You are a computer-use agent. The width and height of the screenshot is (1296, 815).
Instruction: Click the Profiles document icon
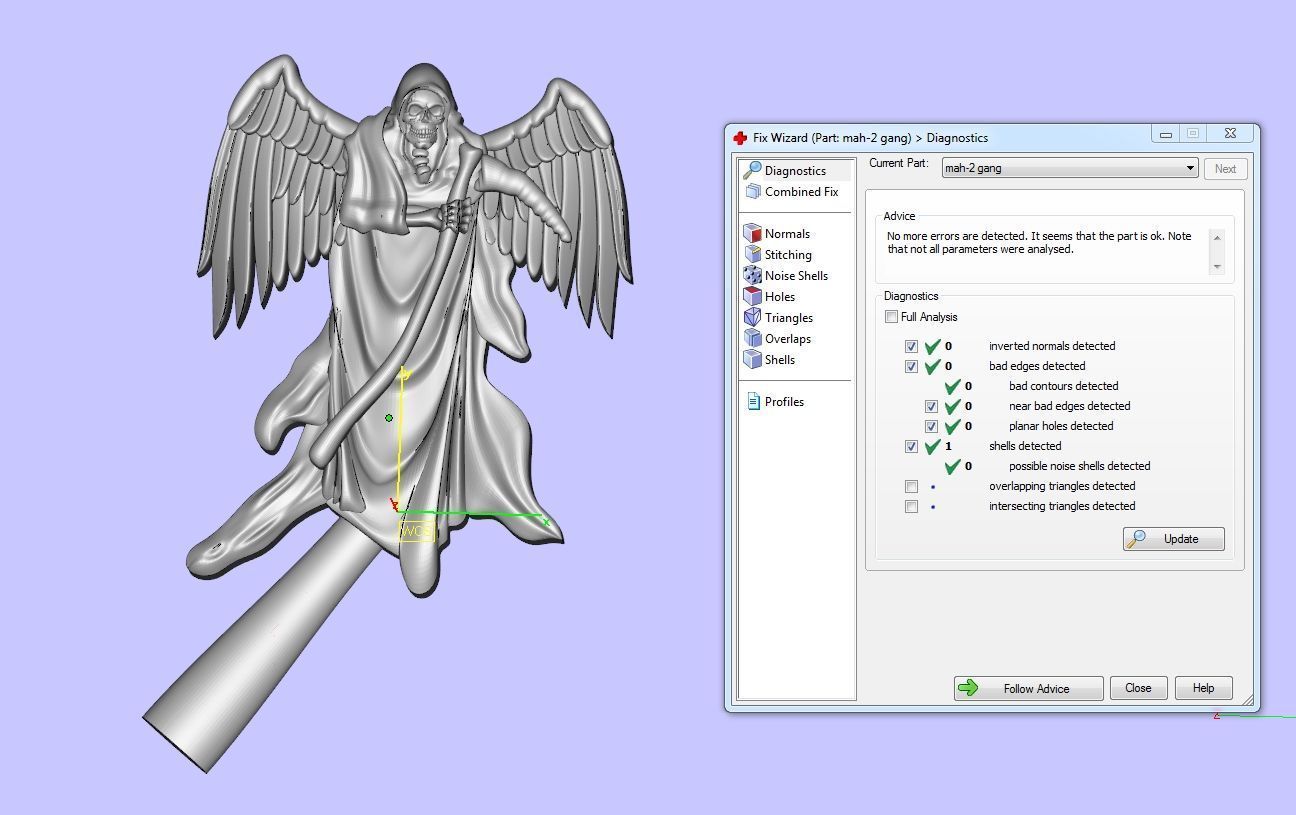point(753,401)
